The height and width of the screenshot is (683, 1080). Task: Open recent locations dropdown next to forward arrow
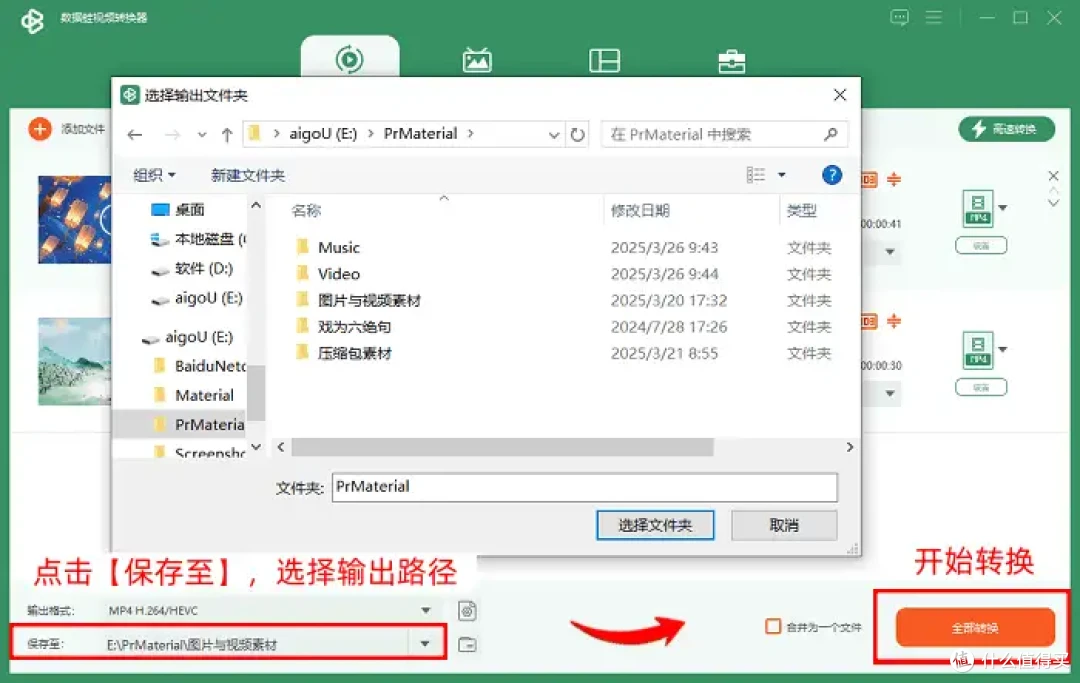[202, 135]
